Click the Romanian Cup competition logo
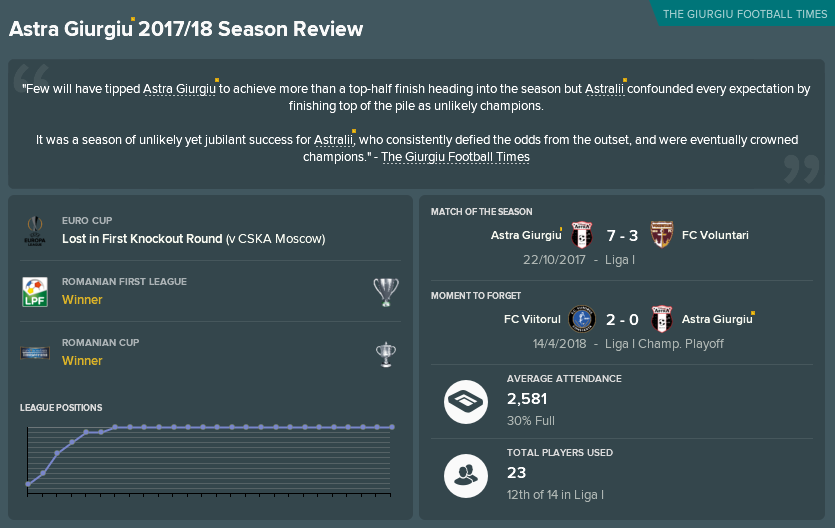This screenshot has height=528, width=835. [35, 352]
